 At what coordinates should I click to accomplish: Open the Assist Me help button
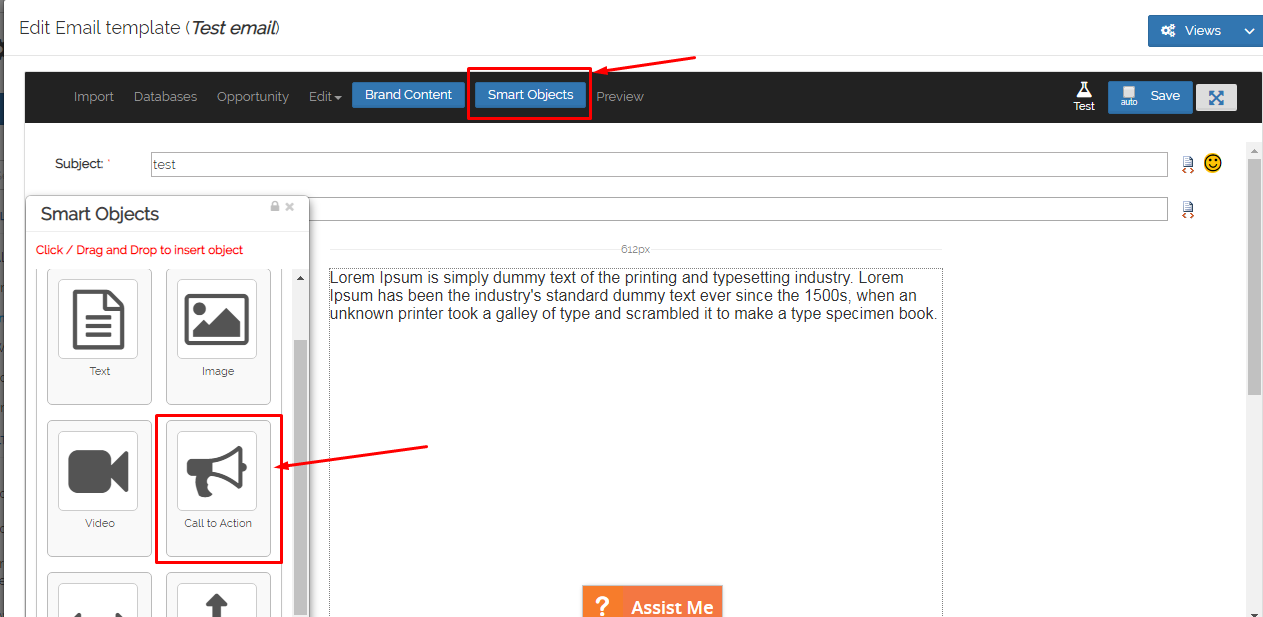click(x=652, y=602)
